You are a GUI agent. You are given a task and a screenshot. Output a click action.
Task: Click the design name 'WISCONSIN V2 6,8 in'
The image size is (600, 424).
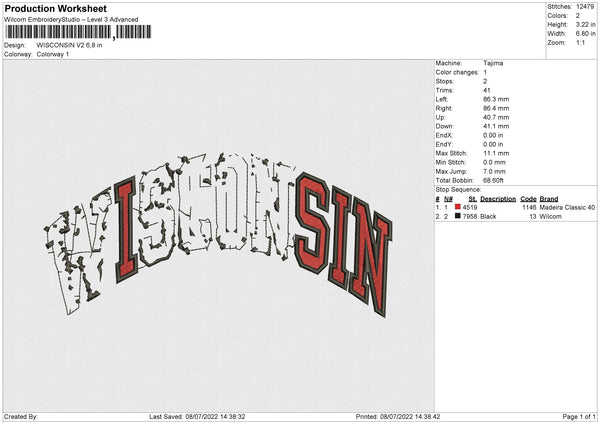[69, 45]
